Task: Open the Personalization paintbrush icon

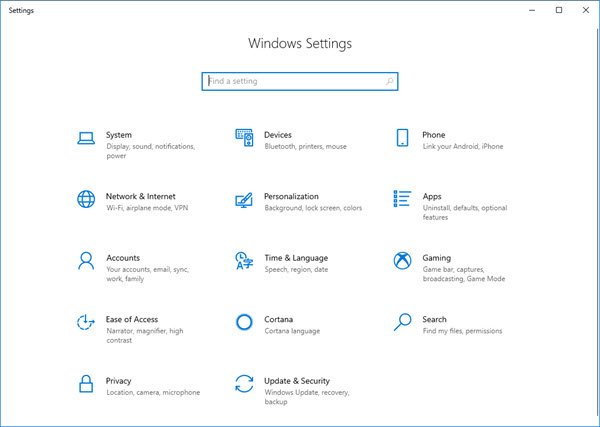Action: 244,199
